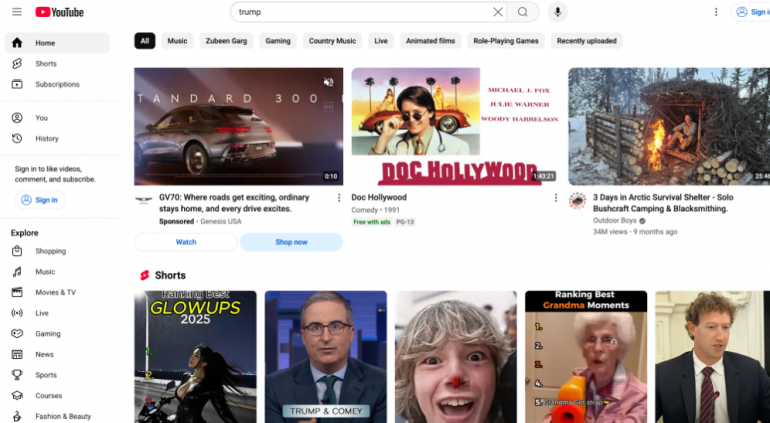
Task: Open Music under Explore
Action: tap(57, 272)
